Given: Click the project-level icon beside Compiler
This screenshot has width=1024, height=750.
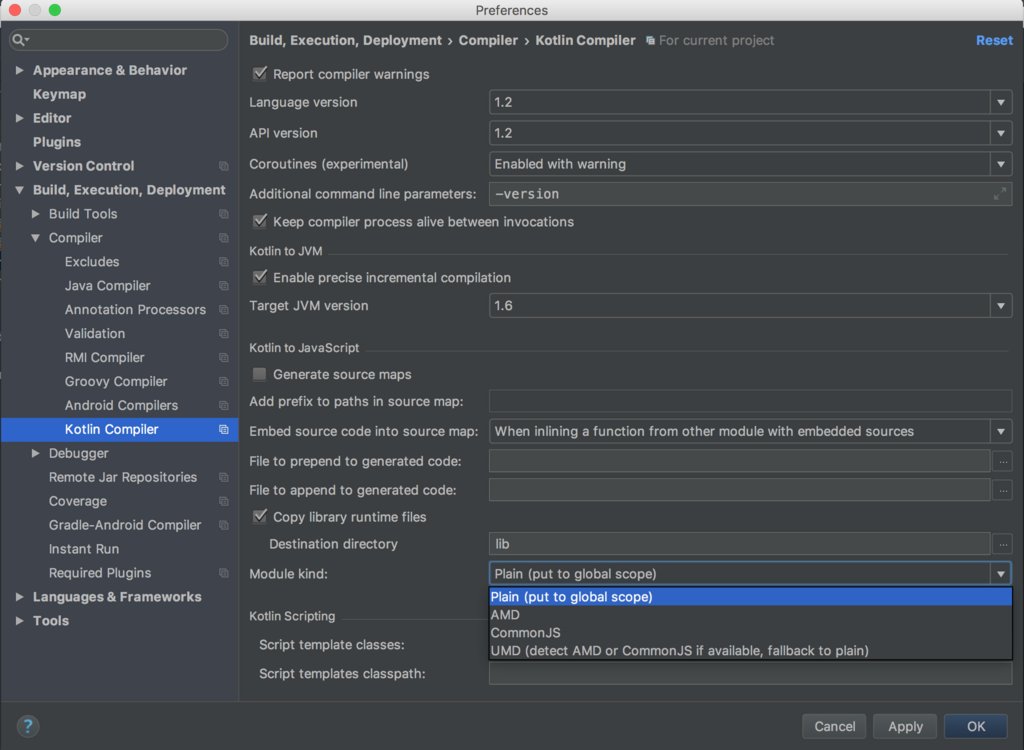Looking at the screenshot, I should (223, 238).
